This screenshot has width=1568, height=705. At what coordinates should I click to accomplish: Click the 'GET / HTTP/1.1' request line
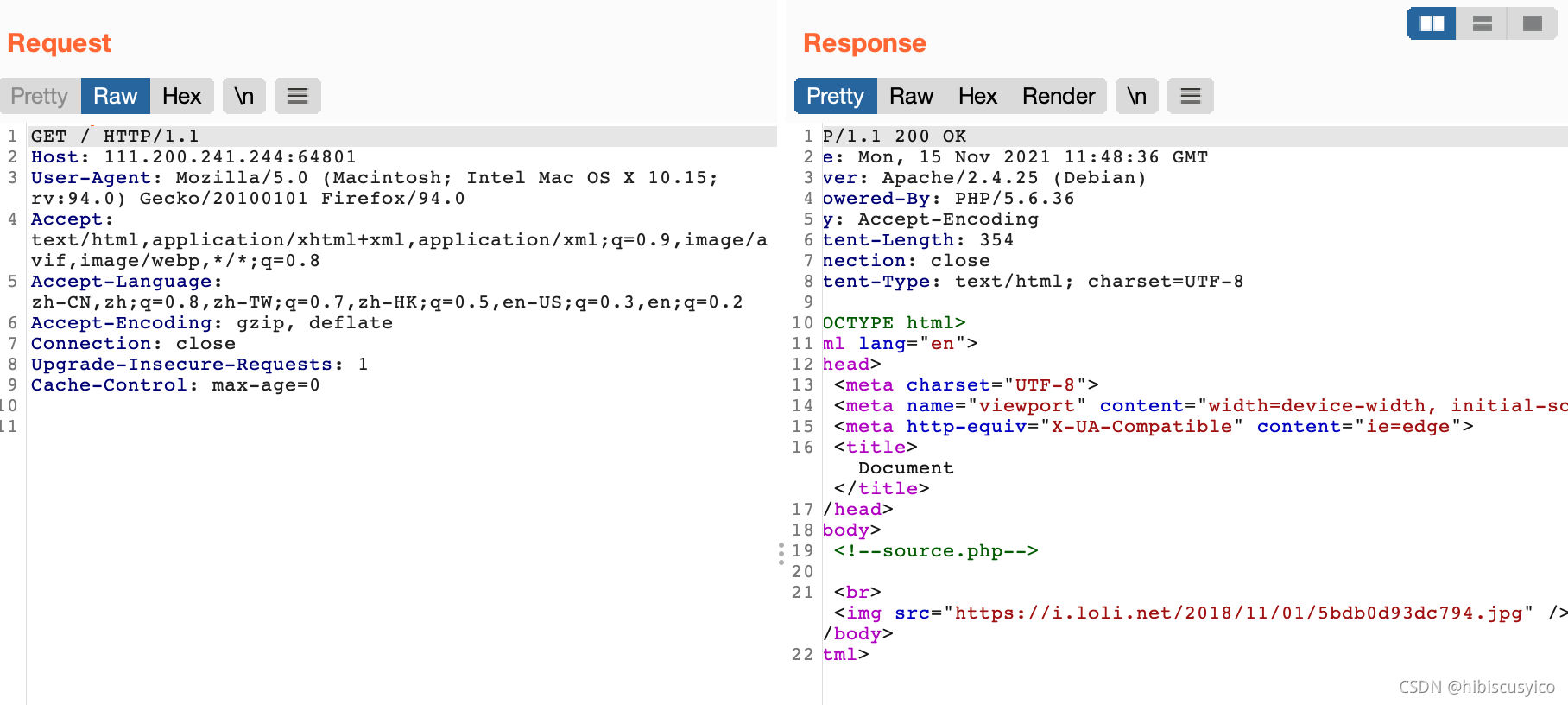click(x=115, y=137)
